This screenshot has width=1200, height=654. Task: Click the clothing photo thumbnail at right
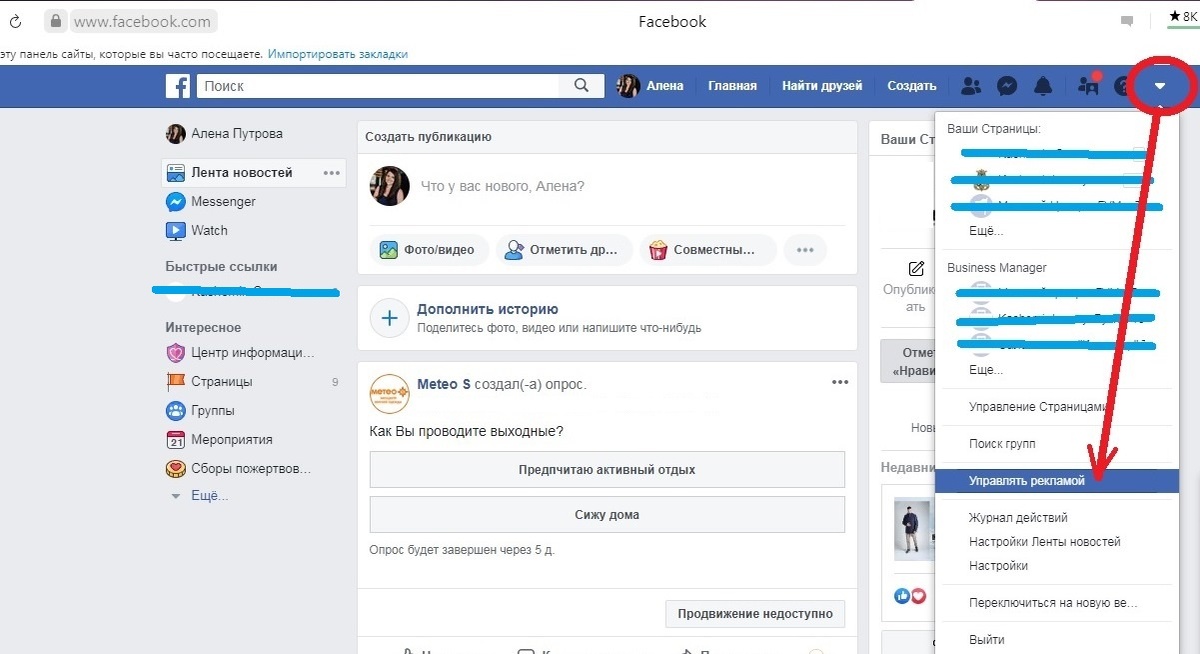(x=912, y=530)
